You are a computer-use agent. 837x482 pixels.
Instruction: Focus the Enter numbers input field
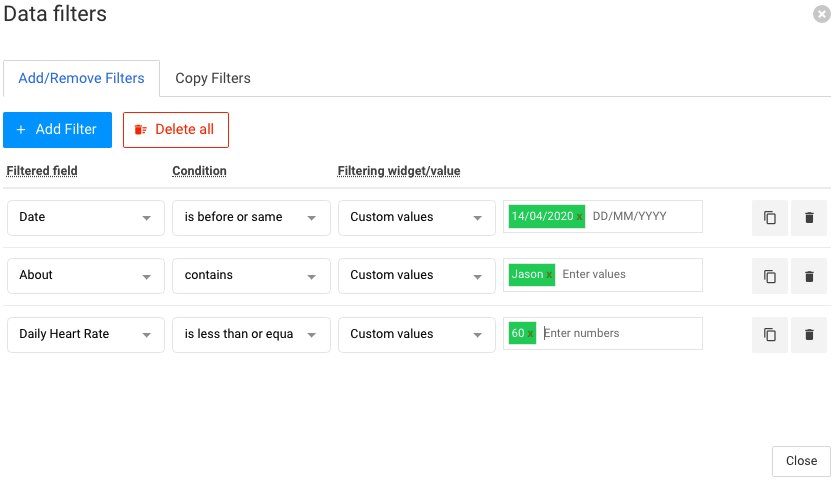pos(621,334)
